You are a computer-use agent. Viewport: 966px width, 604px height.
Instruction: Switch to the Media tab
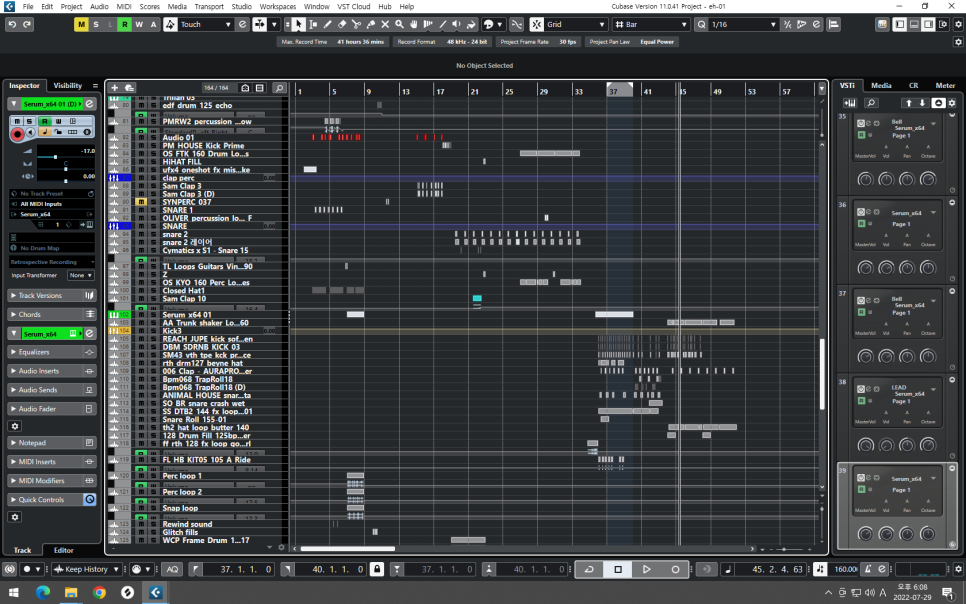click(881, 86)
